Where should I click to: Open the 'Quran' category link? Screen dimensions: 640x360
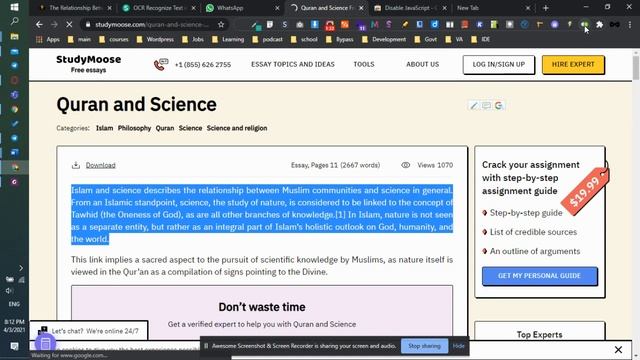coord(164,128)
